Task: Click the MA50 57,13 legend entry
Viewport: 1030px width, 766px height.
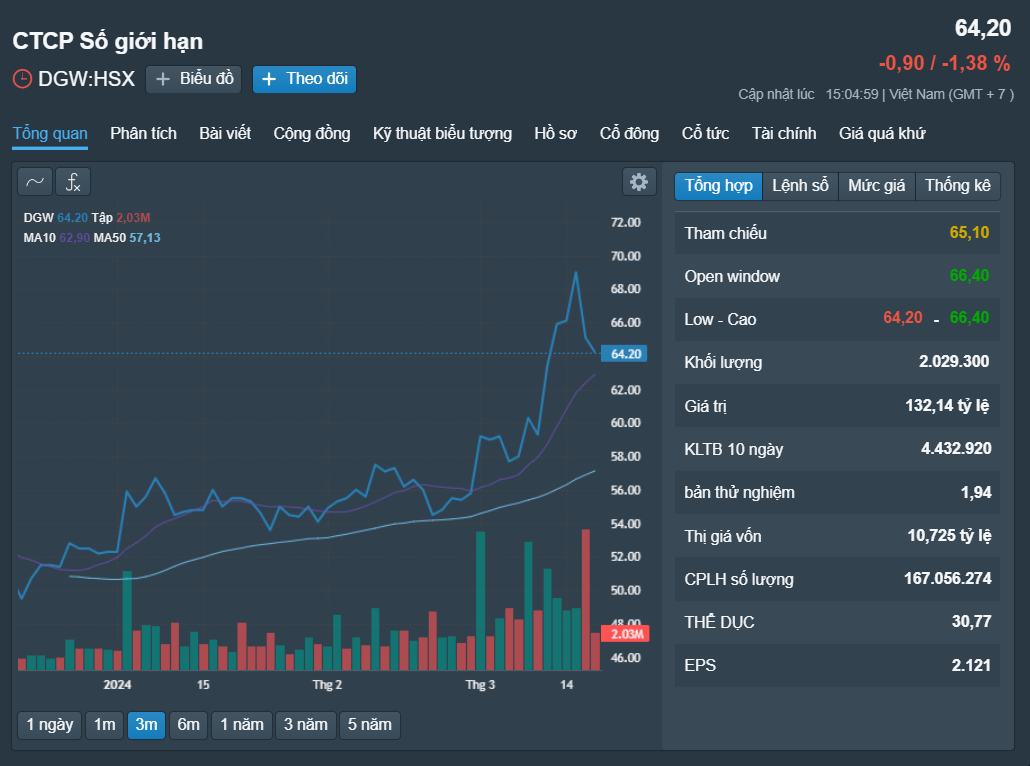Action: (127, 238)
